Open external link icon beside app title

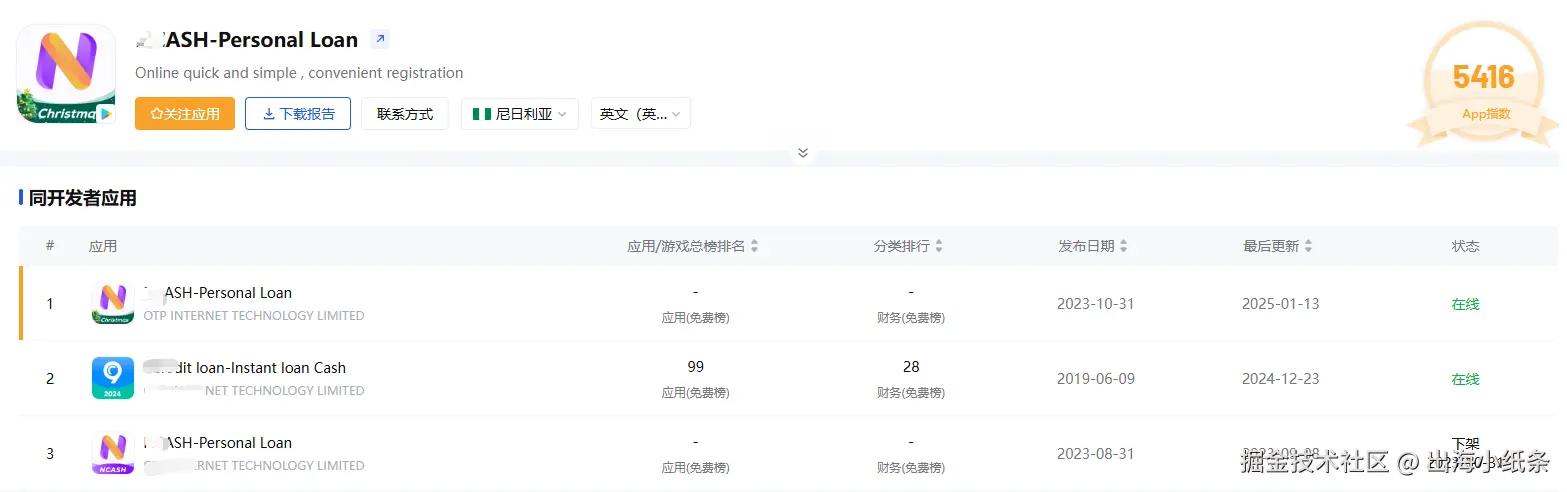pyautogui.click(x=379, y=40)
